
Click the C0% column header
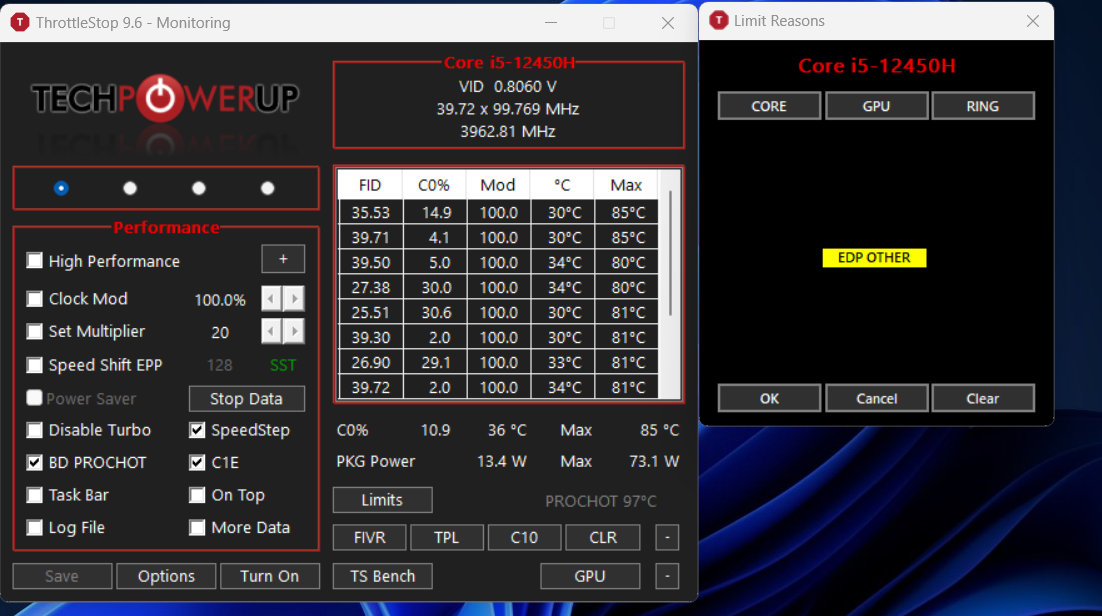[x=434, y=185]
